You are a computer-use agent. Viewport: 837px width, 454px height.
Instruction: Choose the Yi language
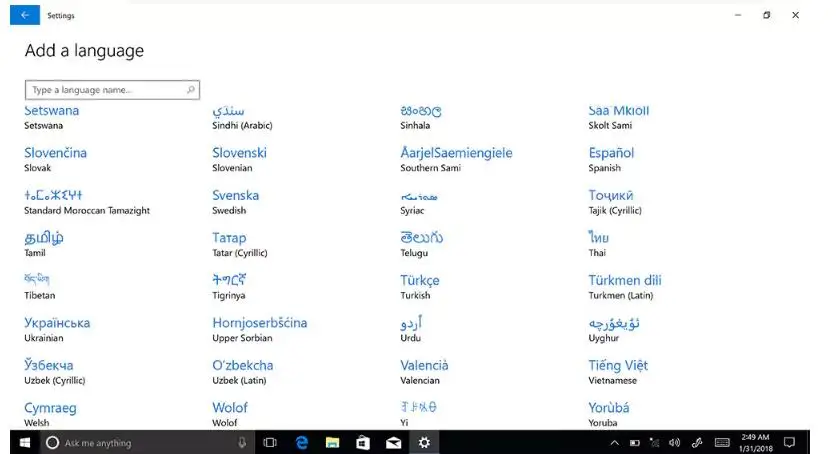click(418, 415)
